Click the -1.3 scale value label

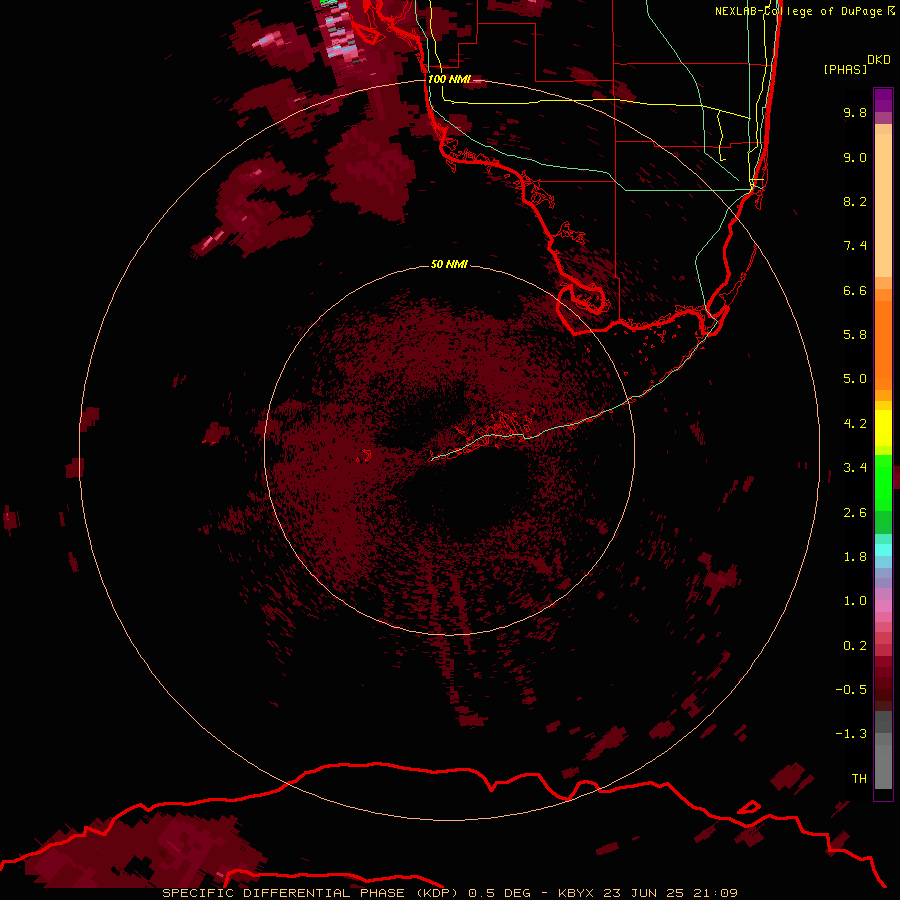coord(851,734)
